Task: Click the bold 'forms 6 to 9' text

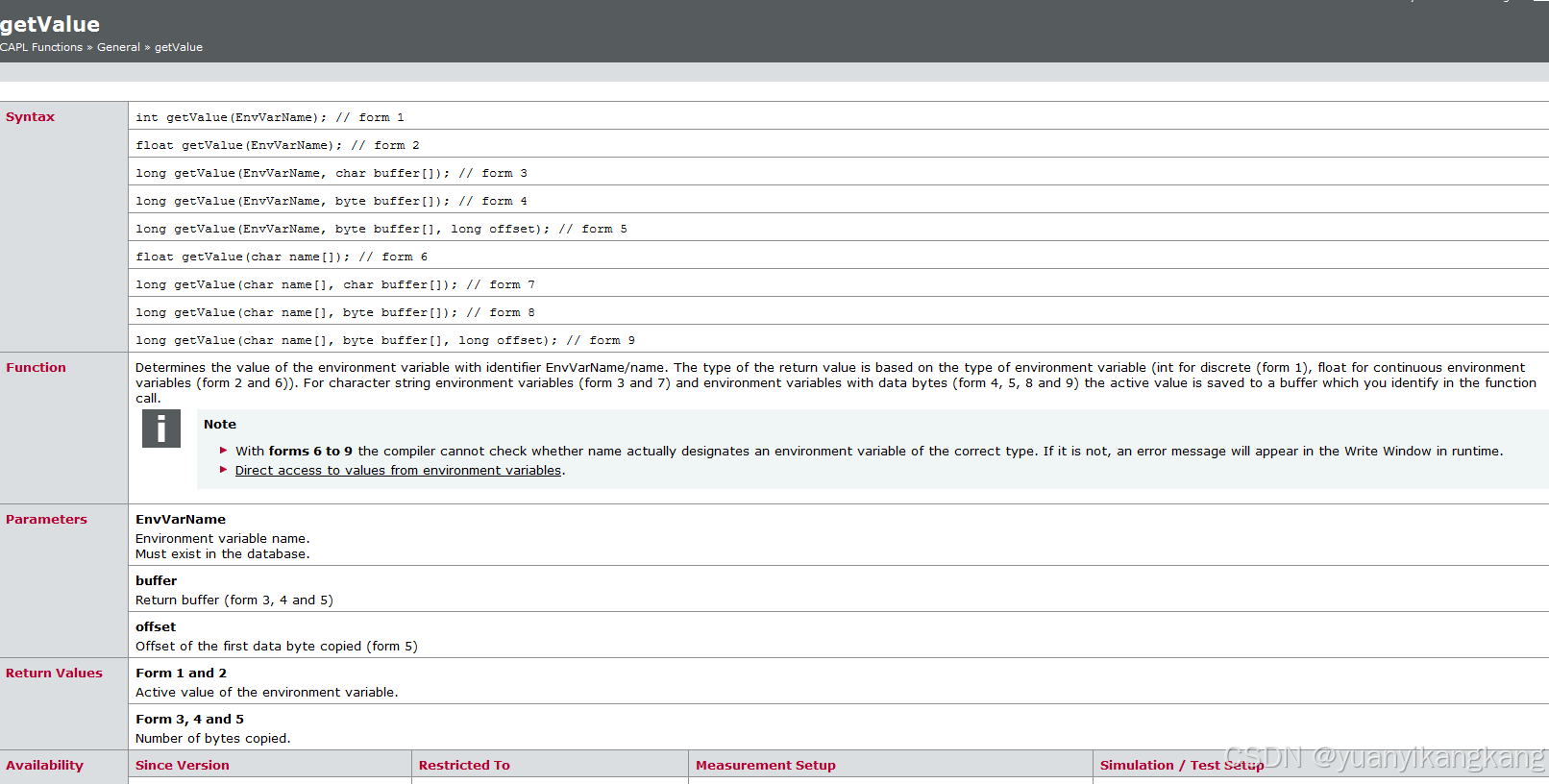Action: point(310,452)
